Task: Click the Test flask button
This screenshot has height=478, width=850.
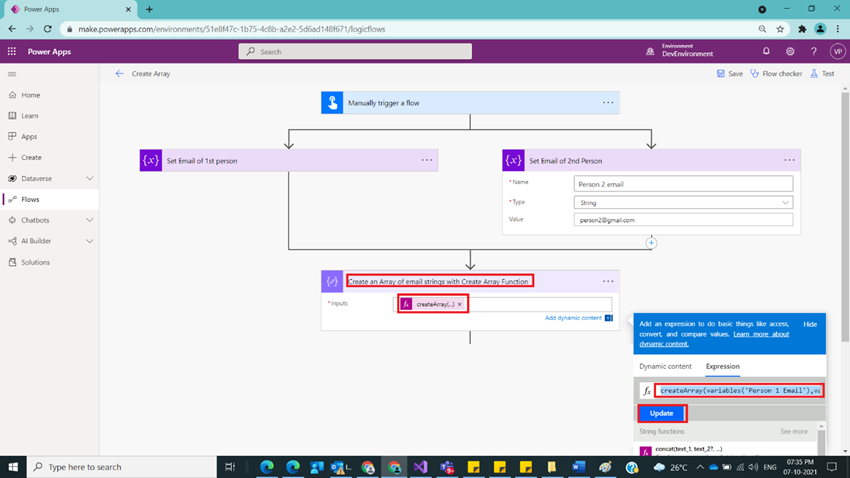Action: point(822,74)
